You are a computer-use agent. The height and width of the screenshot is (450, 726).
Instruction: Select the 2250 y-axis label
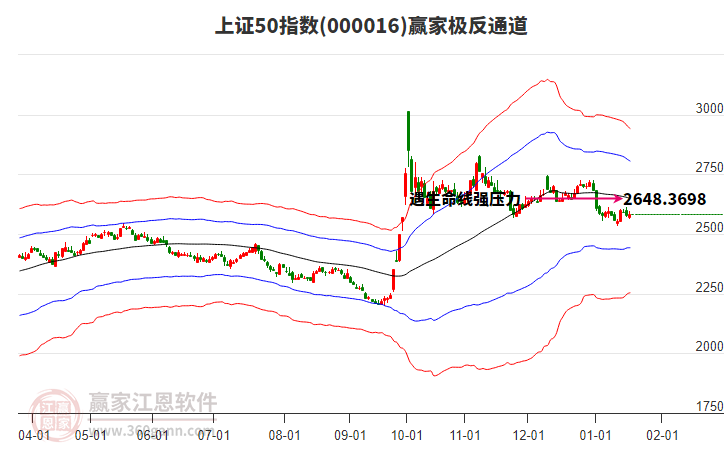(x=709, y=287)
